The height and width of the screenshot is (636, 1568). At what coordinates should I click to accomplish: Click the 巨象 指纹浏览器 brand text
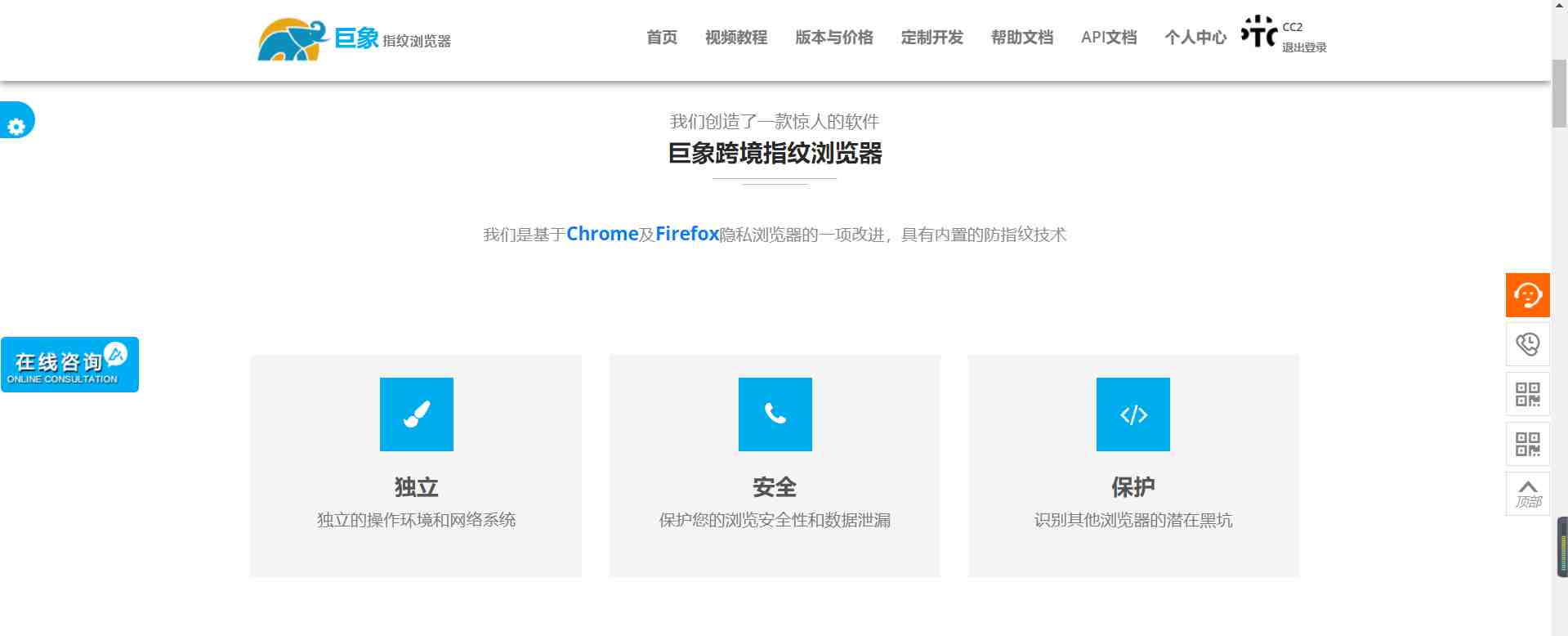pyautogui.click(x=393, y=38)
